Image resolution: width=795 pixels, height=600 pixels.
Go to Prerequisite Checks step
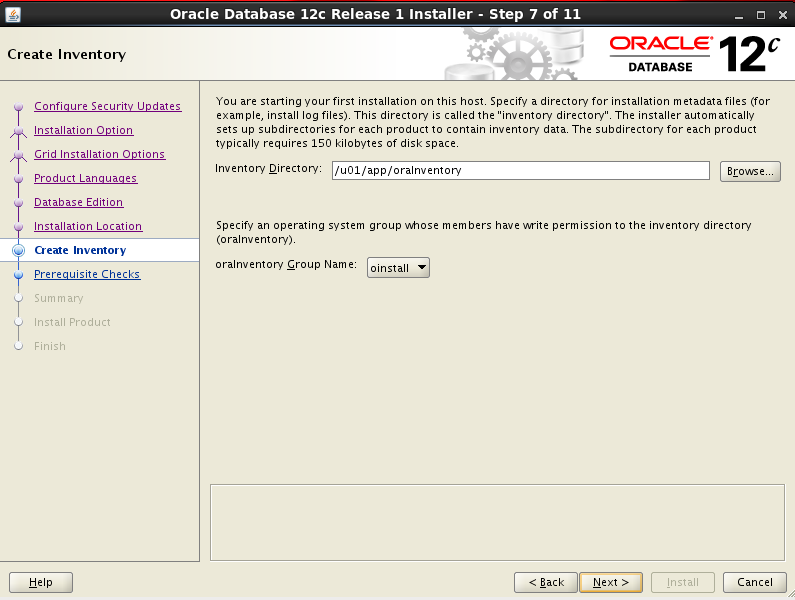tap(87, 274)
